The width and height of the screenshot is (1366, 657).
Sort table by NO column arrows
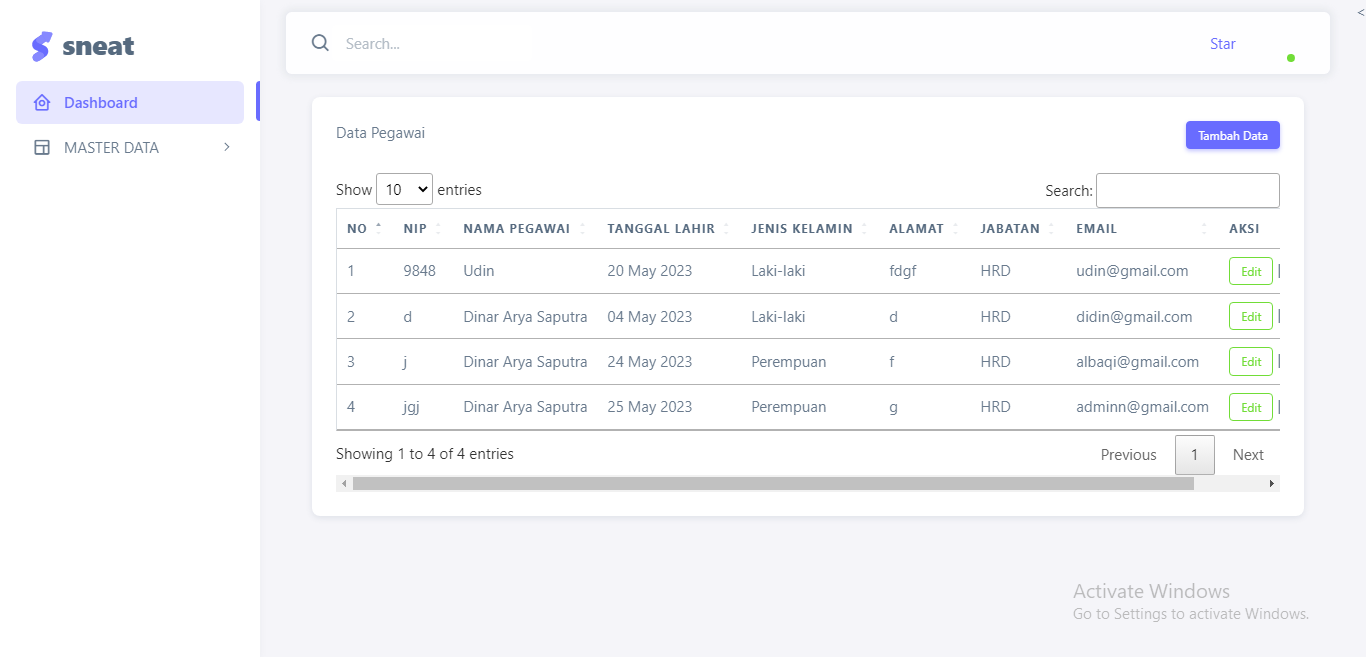pos(378,229)
